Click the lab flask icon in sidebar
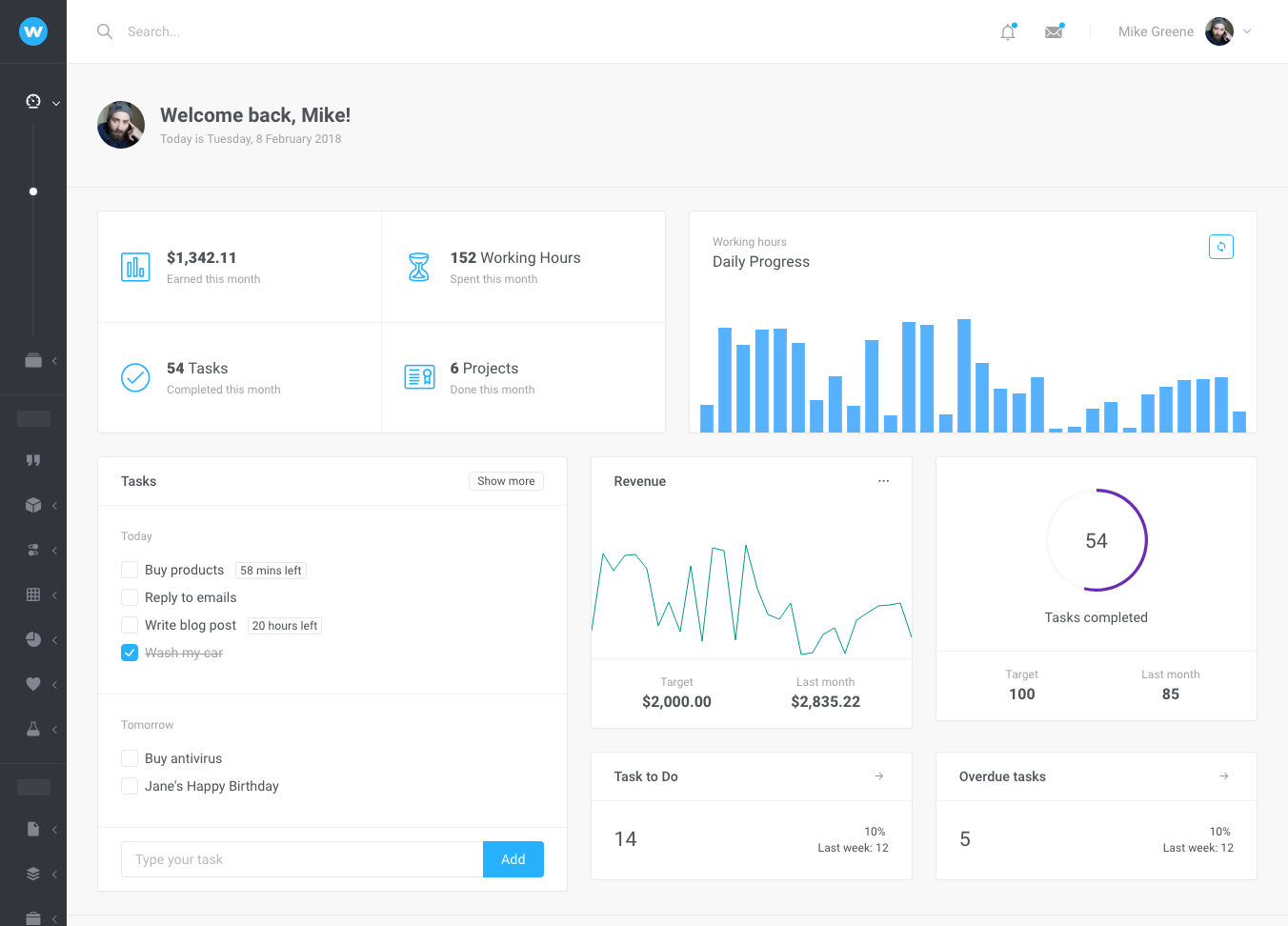This screenshot has width=1288, height=926. pos(33,729)
